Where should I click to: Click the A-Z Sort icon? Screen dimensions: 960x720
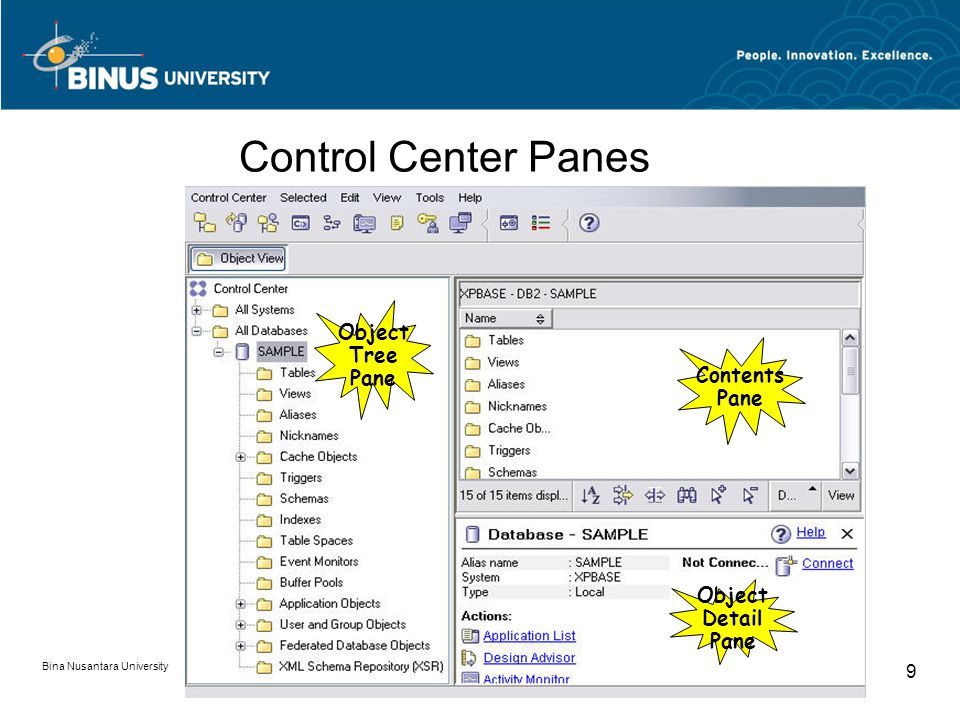coord(590,495)
